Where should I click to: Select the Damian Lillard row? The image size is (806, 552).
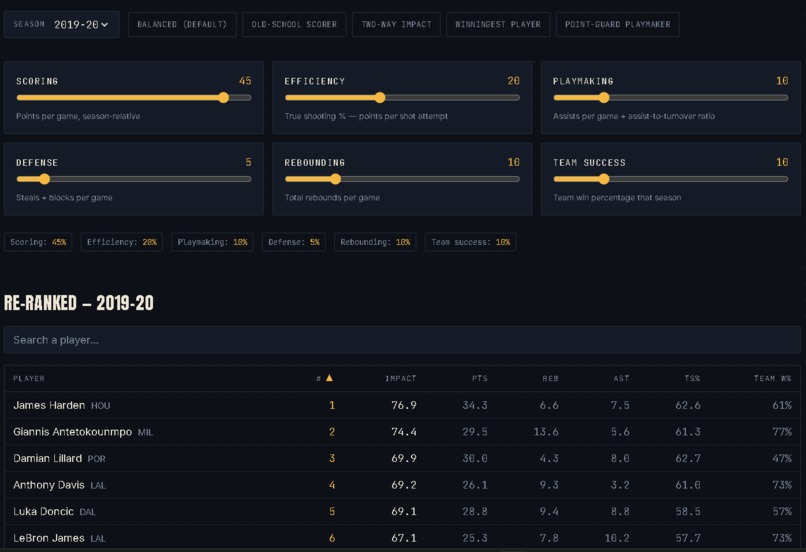pos(402,458)
